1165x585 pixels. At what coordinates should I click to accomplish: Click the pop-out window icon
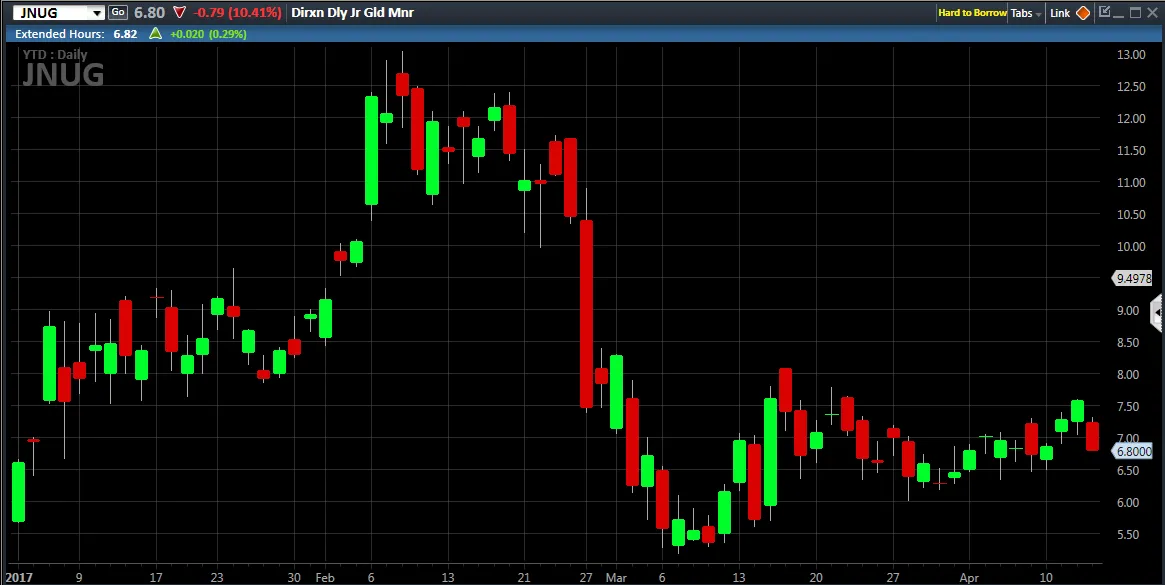[1104, 12]
